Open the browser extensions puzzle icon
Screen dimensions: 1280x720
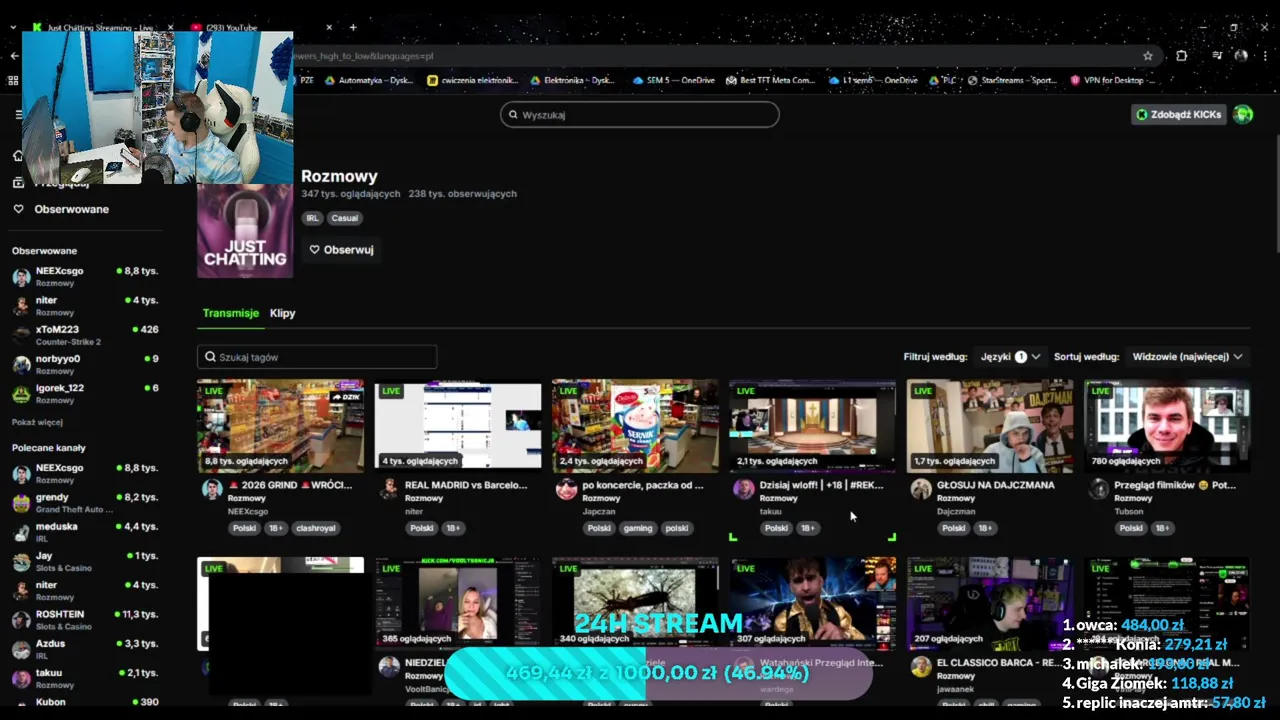(x=1181, y=56)
